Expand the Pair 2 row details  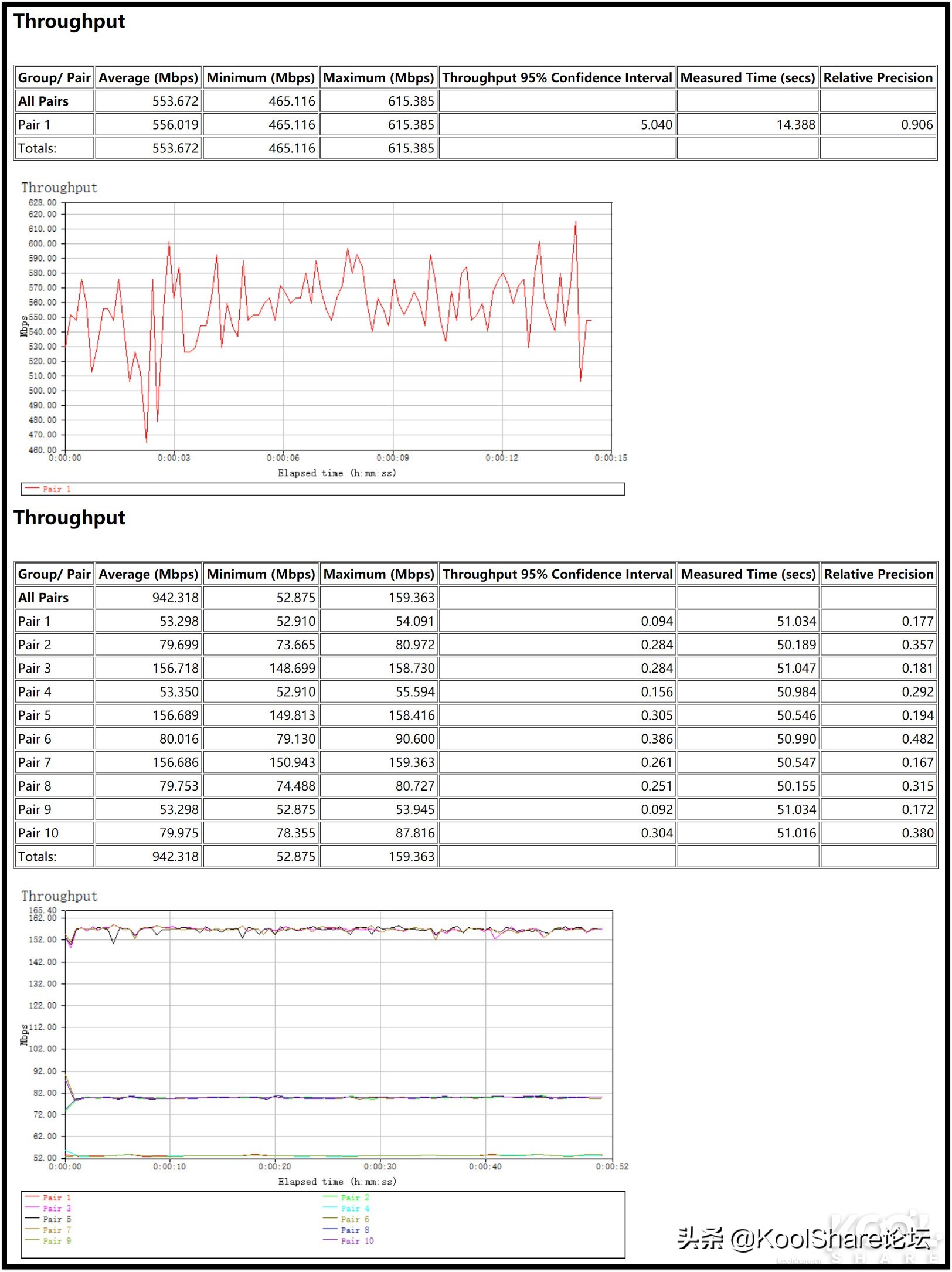point(36,644)
